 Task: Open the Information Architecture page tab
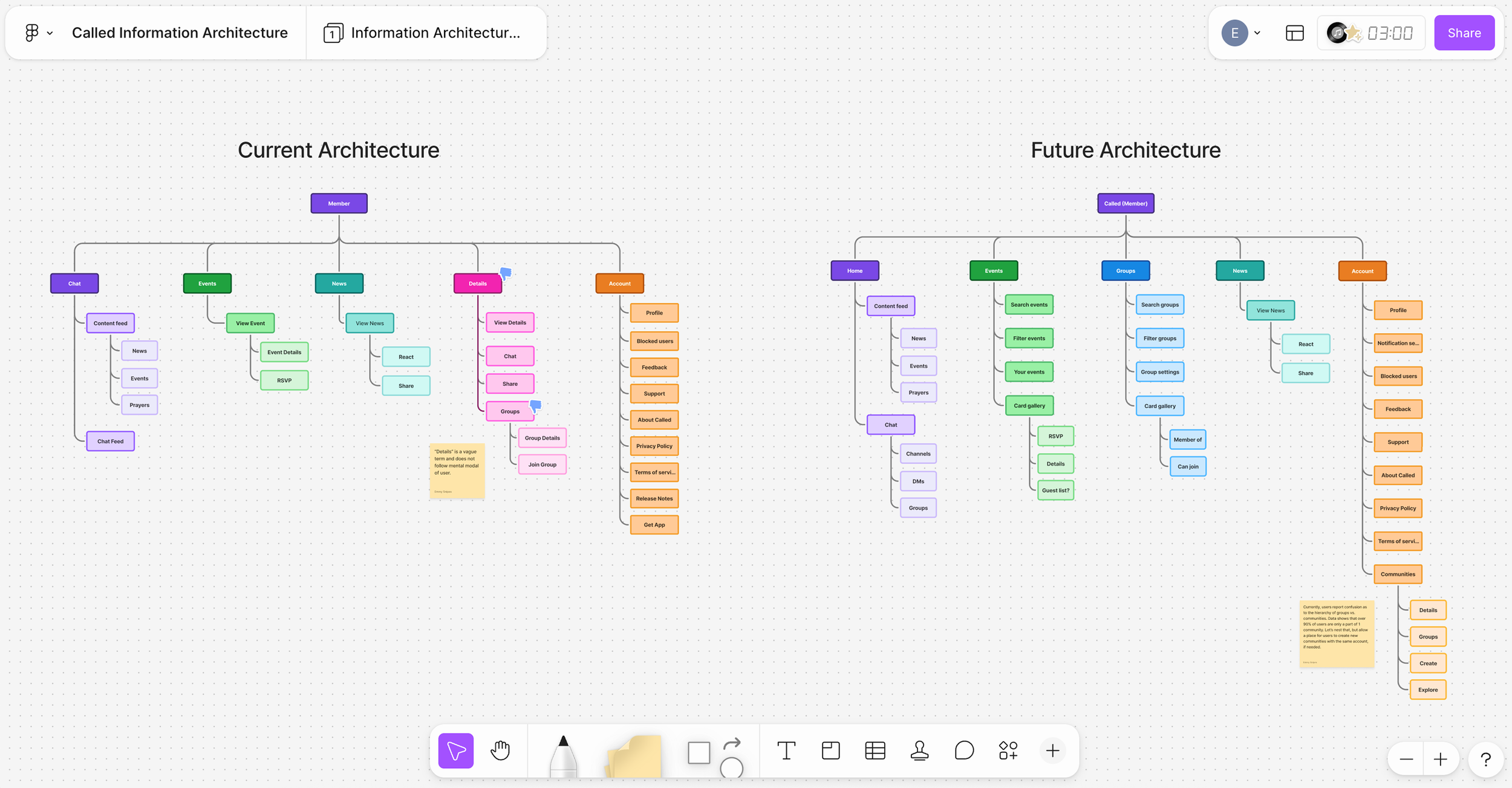click(x=423, y=33)
